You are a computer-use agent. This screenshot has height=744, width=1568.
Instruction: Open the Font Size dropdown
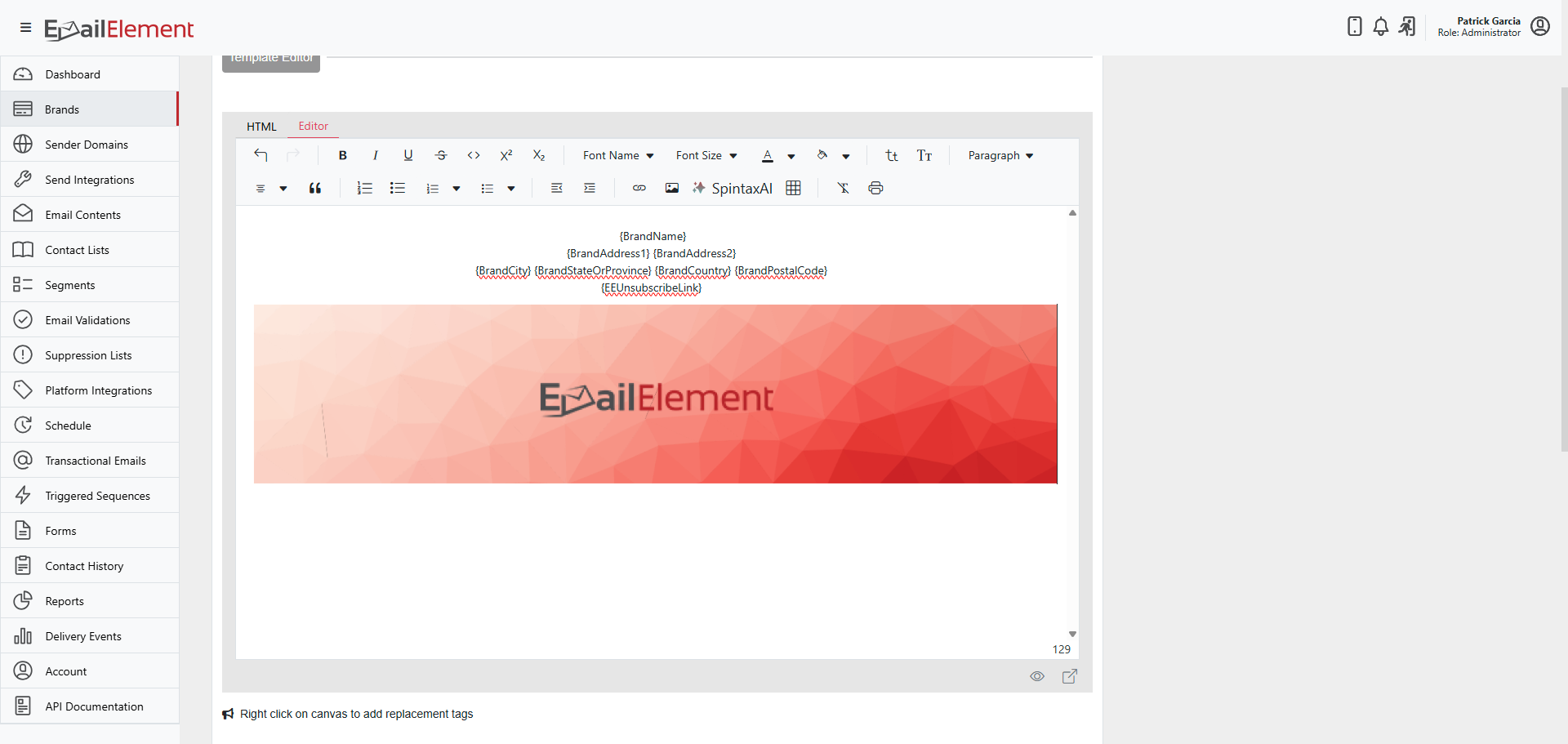706,155
